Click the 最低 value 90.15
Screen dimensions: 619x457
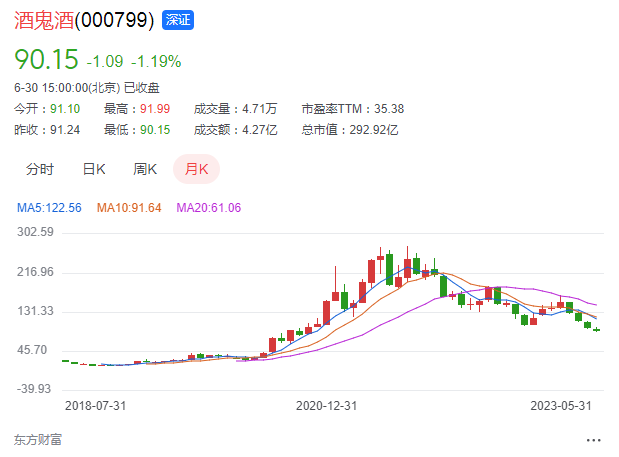pyautogui.click(x=155, y=130)
